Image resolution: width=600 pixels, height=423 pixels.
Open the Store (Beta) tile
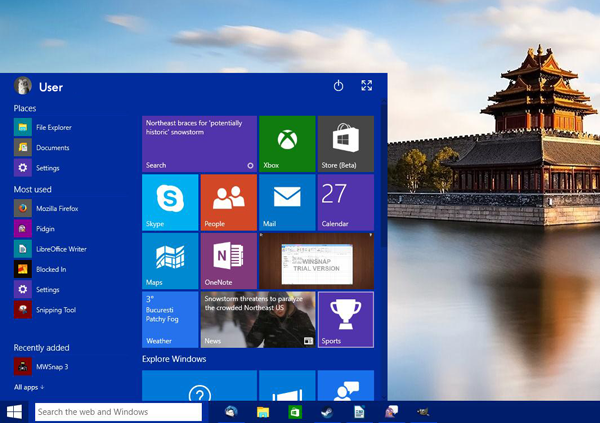coord(346,144)
